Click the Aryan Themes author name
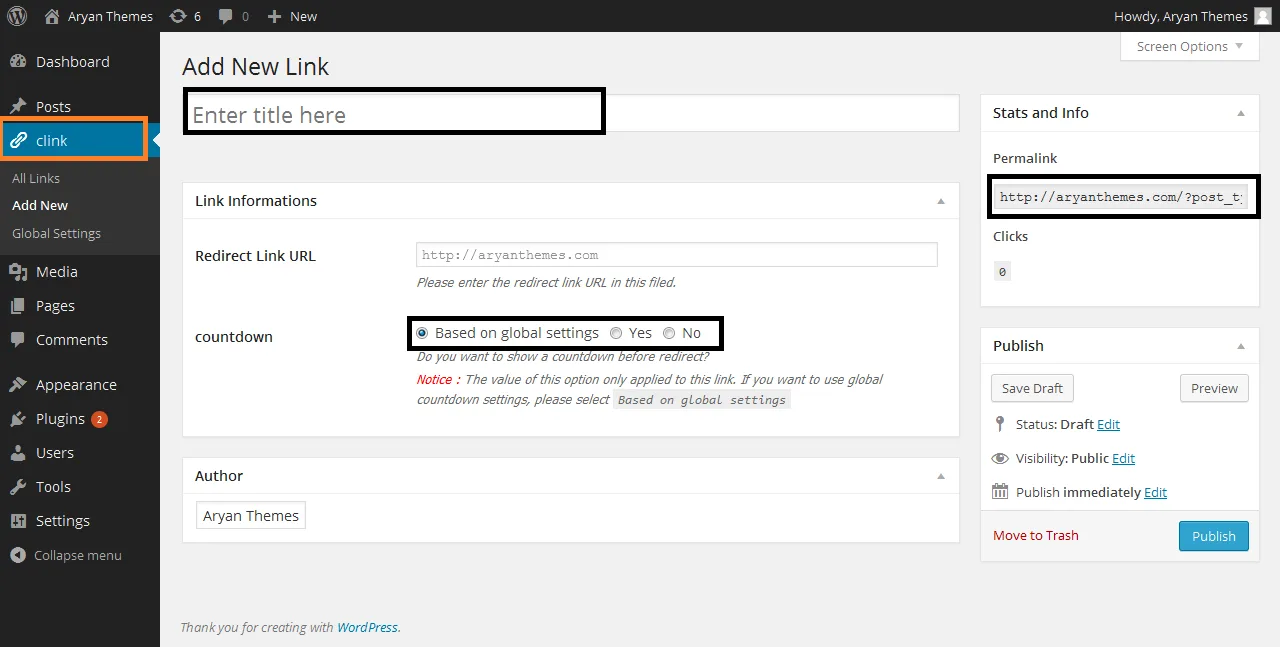The height and width of the screenshot is (647, 1280). point(250,516)
